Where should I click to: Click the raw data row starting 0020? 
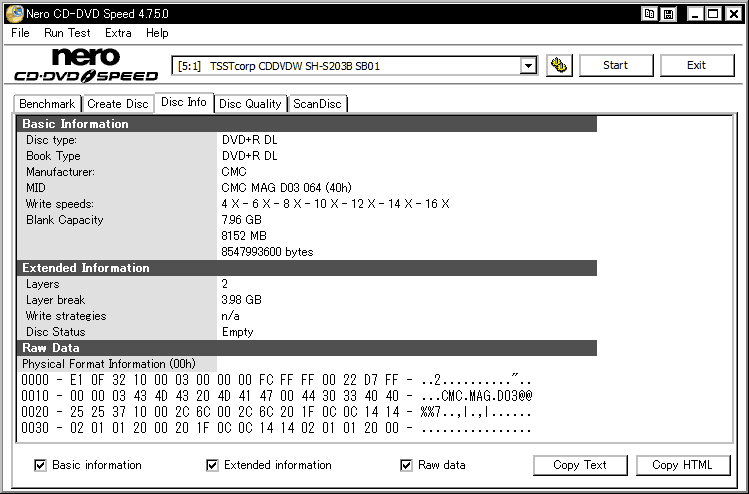point(276,412)
